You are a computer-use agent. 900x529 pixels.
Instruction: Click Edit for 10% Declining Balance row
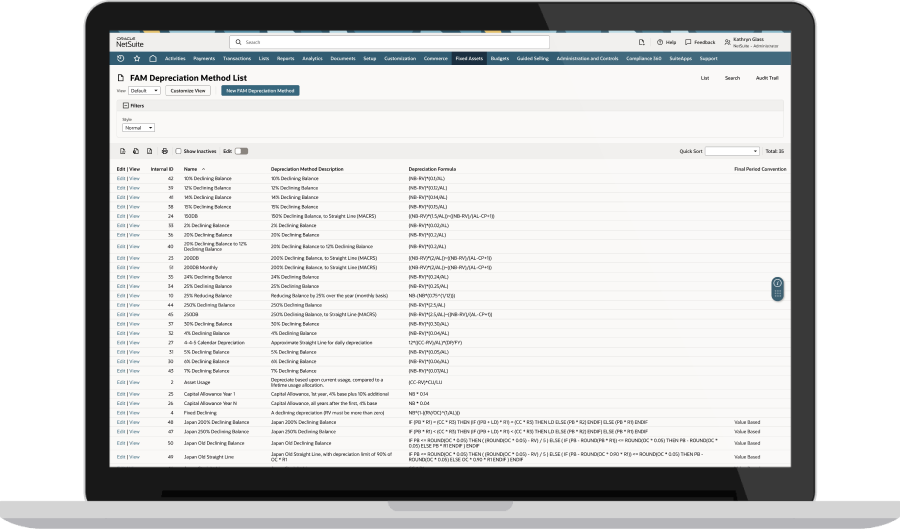coord(121,178)
